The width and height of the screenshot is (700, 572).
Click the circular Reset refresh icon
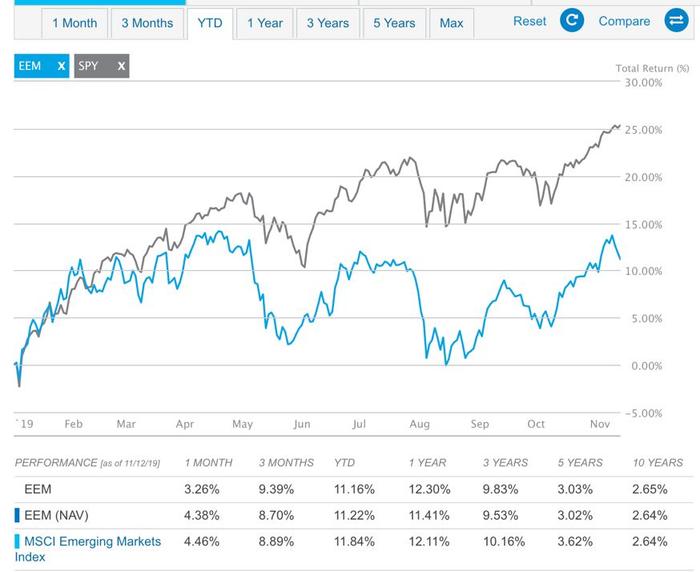[x=572, y=21]
